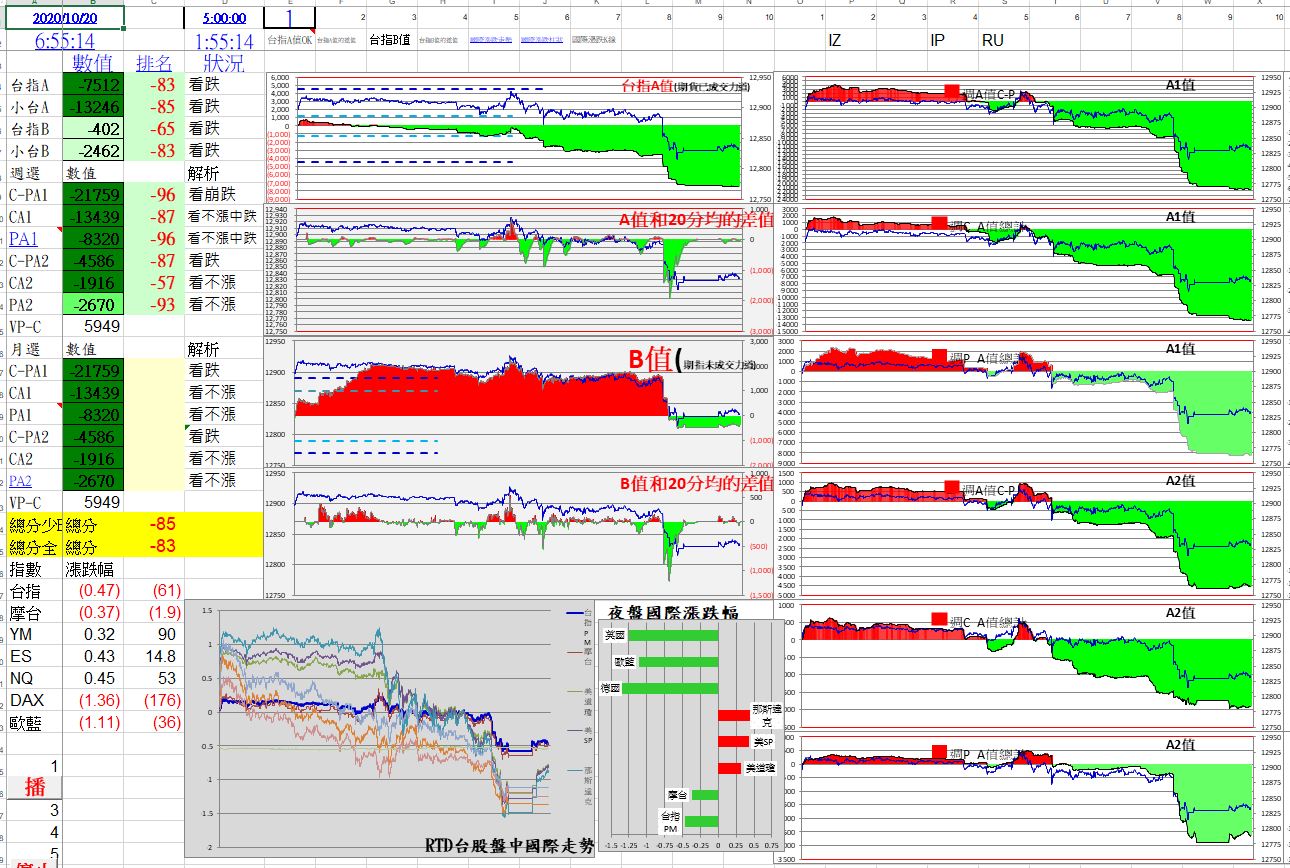Select the 歐藍 change (1.11)
The height and width of the screenshot is (868, 1290).
[x=93, y=722]
